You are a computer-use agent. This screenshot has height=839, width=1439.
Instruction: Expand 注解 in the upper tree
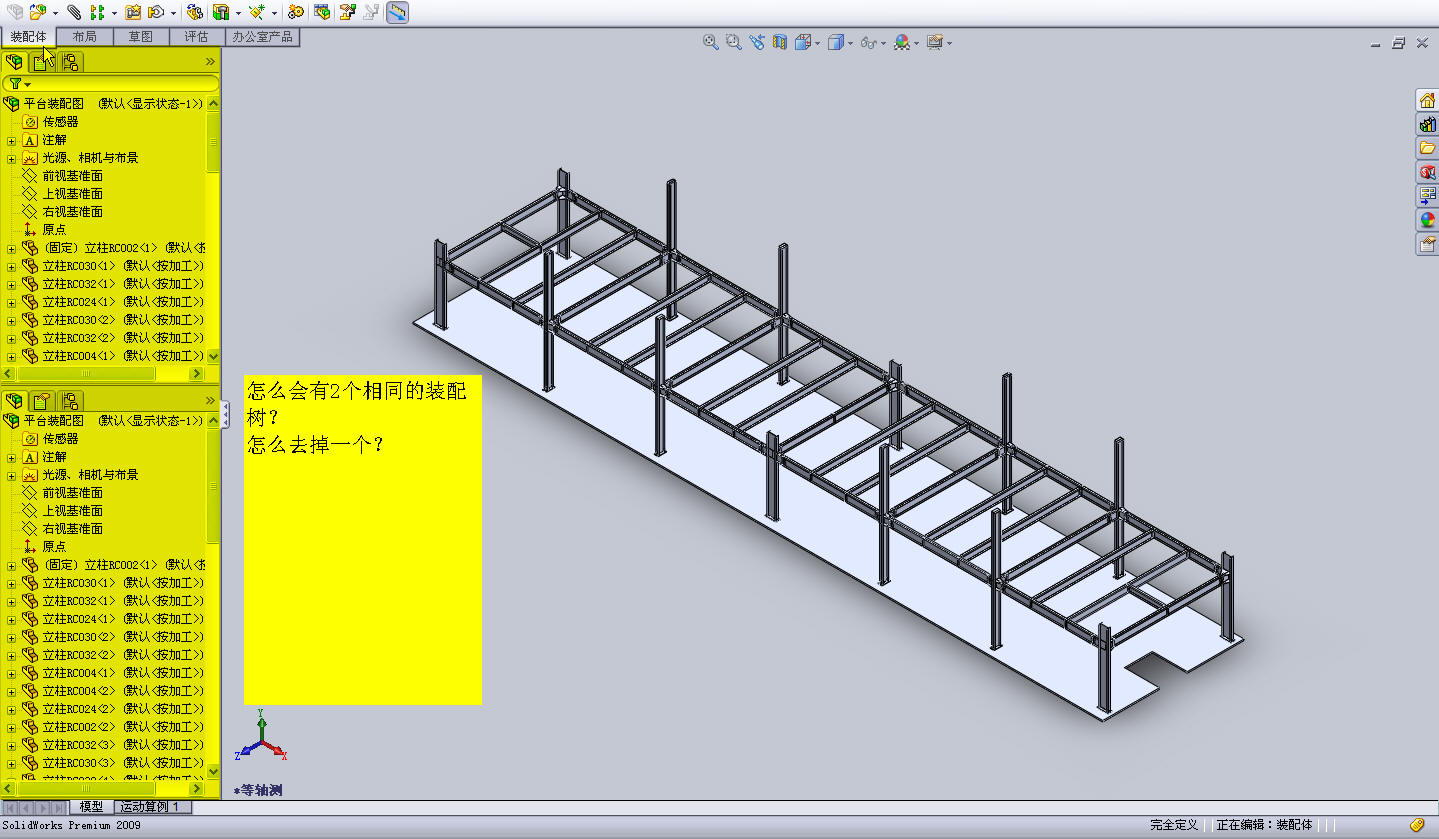(11, 140)
